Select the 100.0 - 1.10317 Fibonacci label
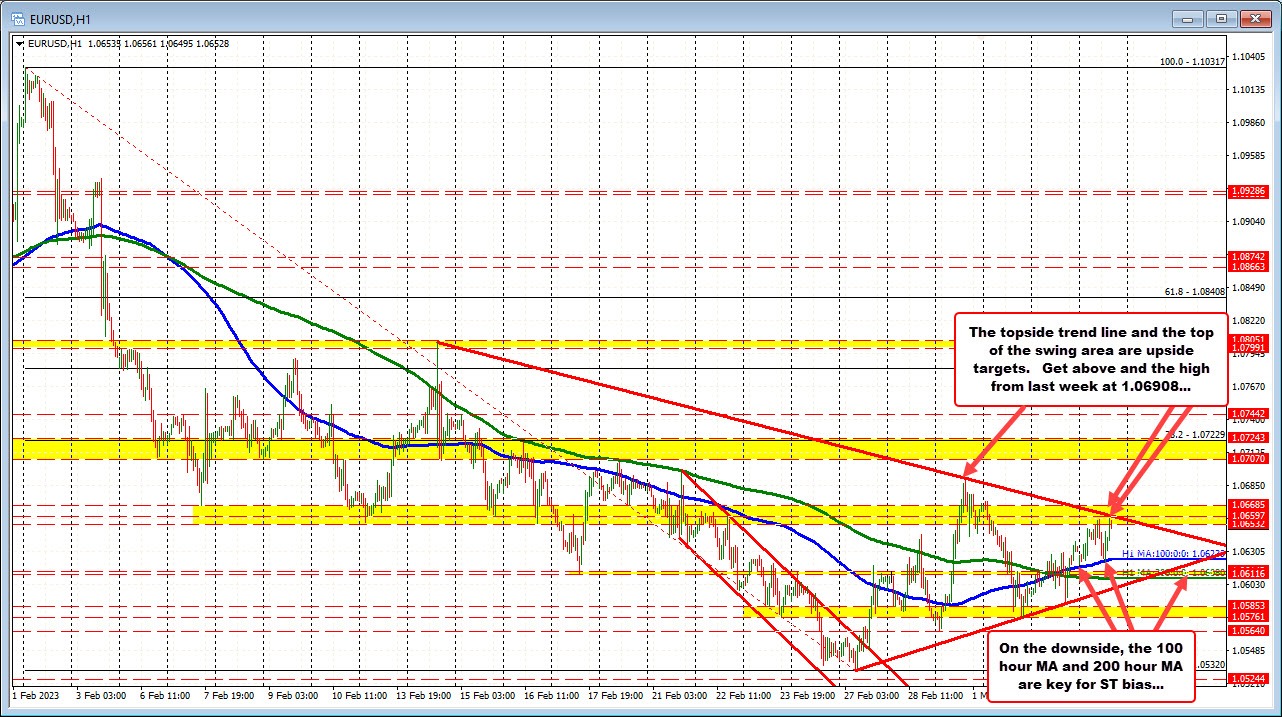1282x717 pixels. tap(1192, 62)
